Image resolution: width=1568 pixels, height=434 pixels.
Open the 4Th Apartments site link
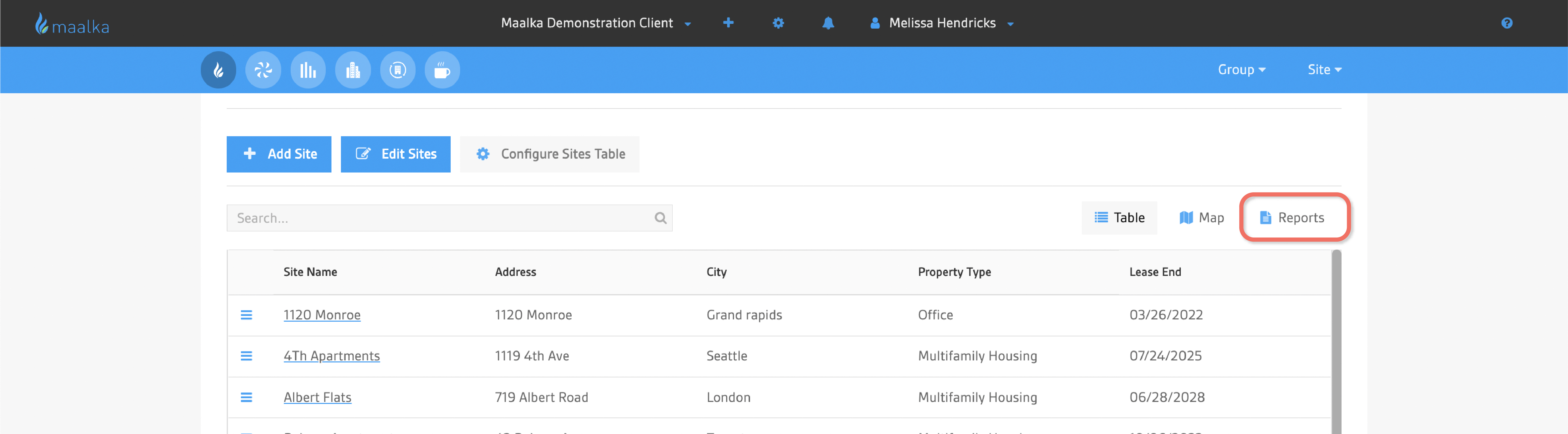(x=332, y=356)
